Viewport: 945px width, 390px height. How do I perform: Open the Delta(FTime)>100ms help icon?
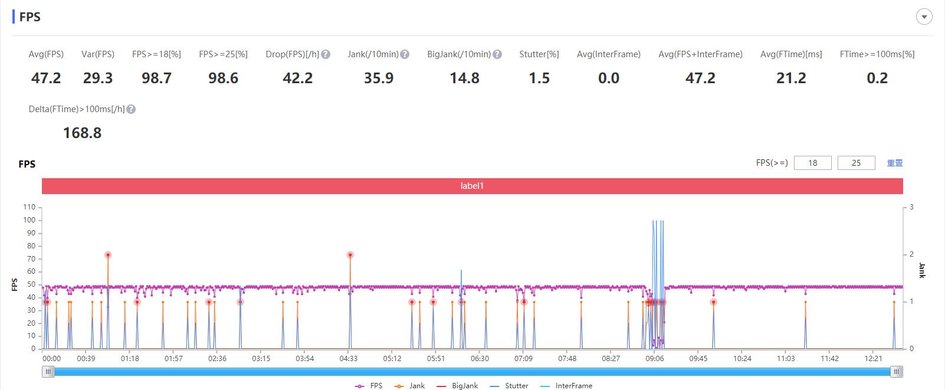[x=131, y=109]
